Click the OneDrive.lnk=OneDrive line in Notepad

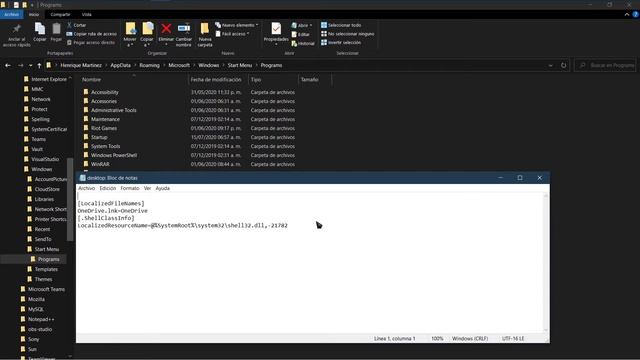pyautogui.click(x=113, y=211)
